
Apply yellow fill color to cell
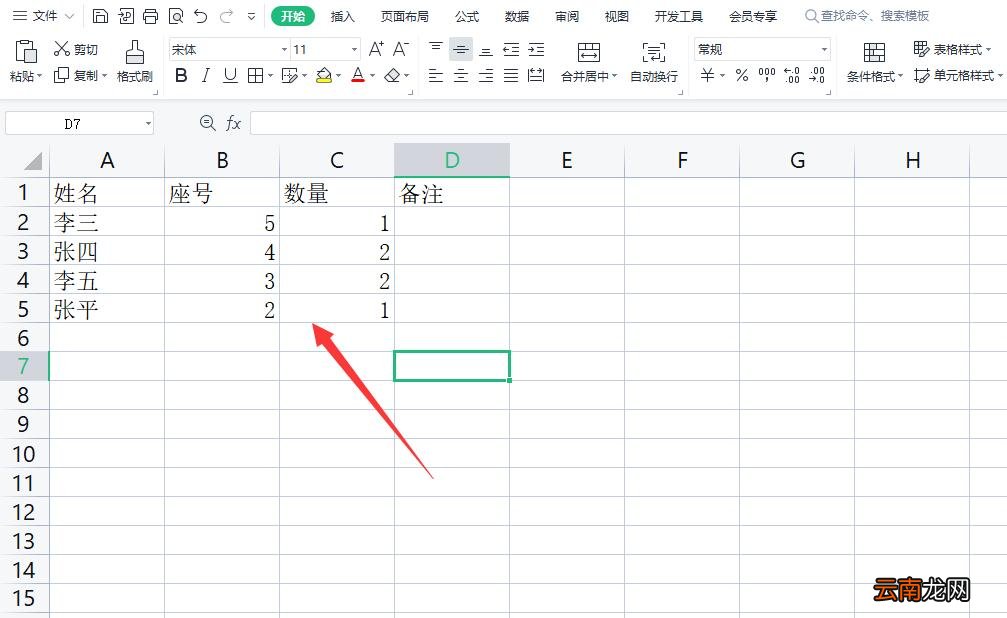point(324,76)
